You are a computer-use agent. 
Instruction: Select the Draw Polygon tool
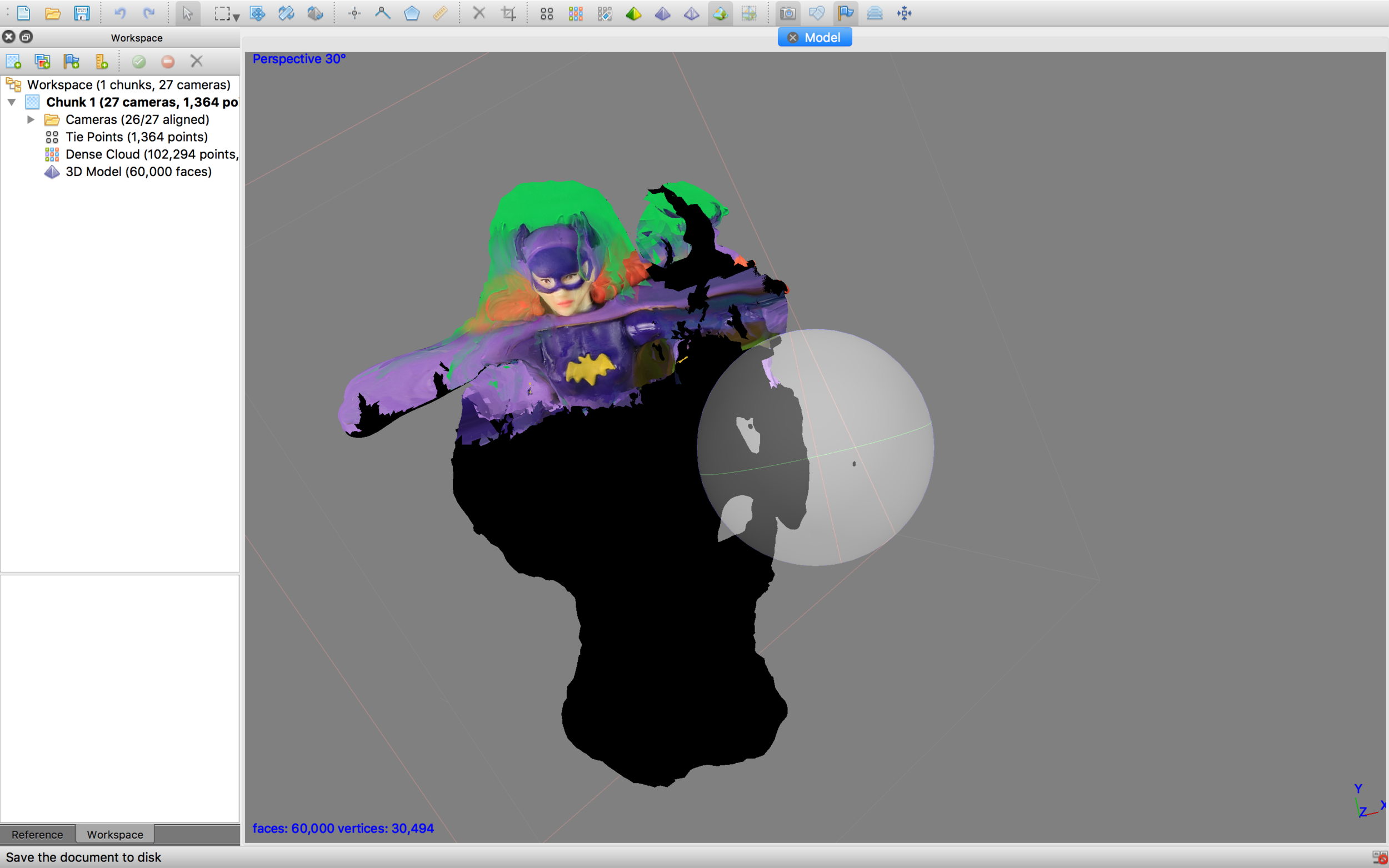(x=412, y=13)
